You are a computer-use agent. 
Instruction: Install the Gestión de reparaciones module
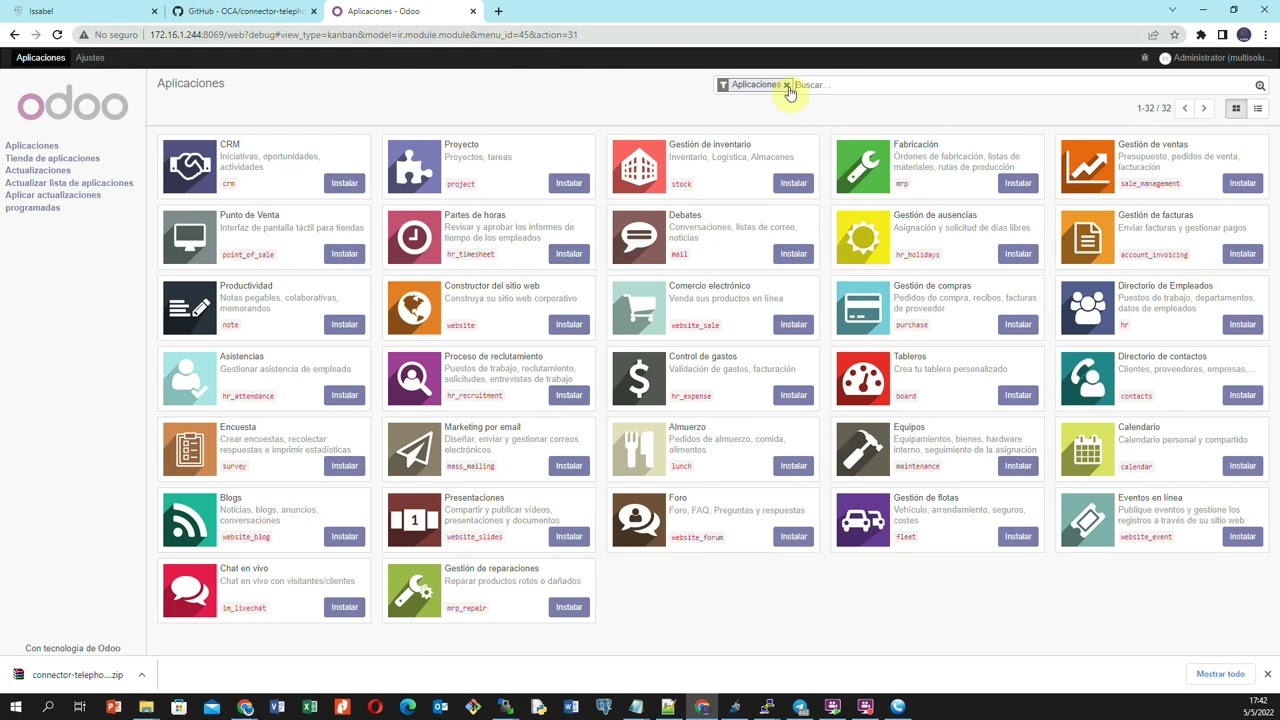pyautogui.click(x=569, y=607)
